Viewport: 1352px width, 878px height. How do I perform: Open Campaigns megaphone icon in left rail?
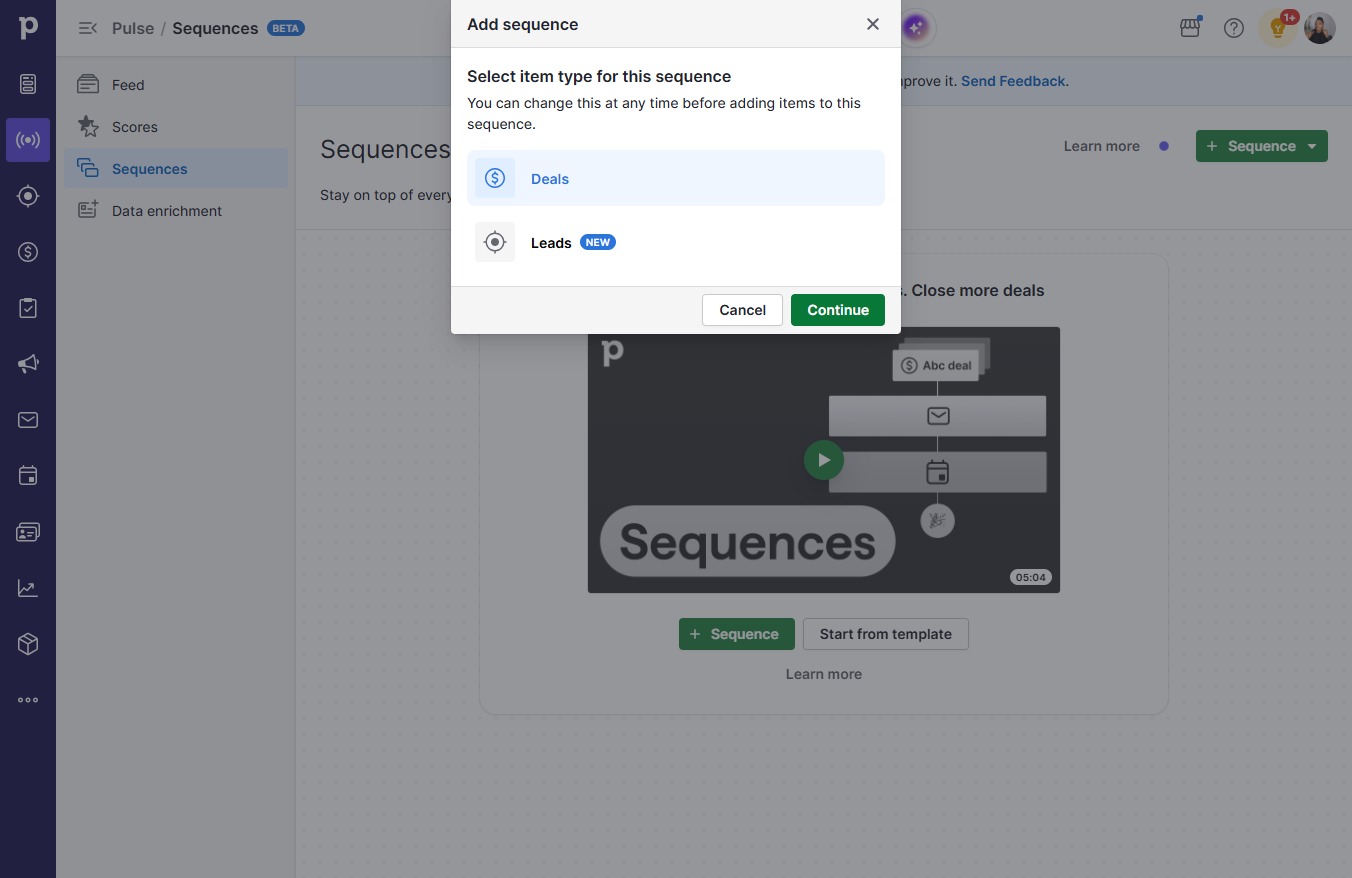[28, 364]
